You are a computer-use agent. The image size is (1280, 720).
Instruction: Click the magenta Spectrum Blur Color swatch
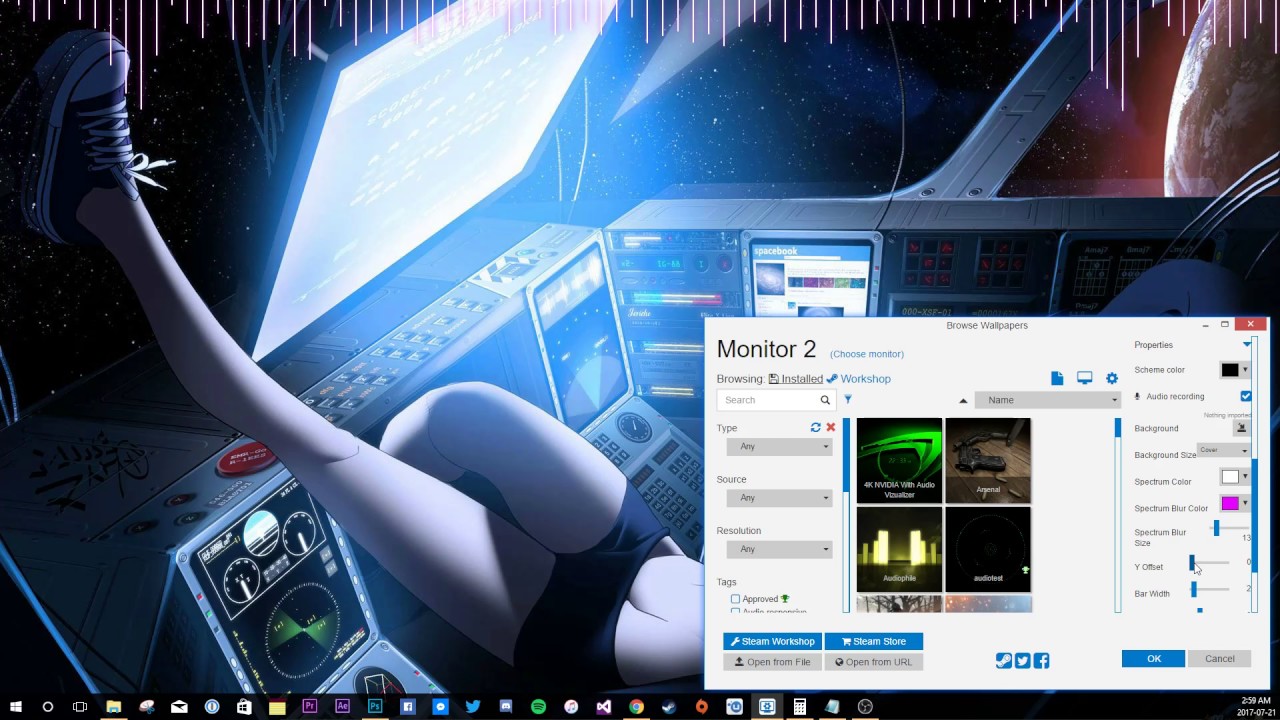pyautogui.click(x=1230, y=503)
